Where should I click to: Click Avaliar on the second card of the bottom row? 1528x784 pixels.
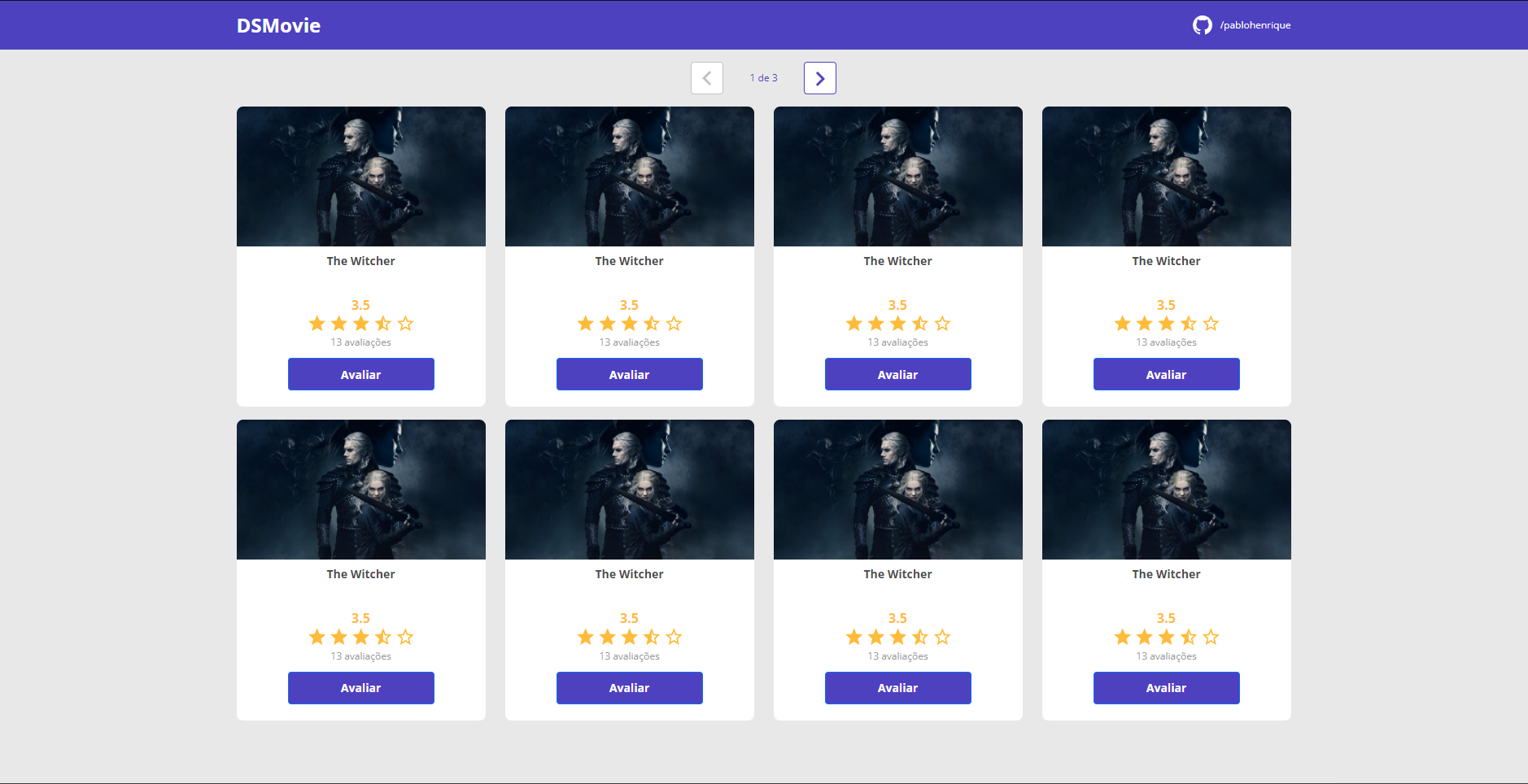tap(629, 688)
